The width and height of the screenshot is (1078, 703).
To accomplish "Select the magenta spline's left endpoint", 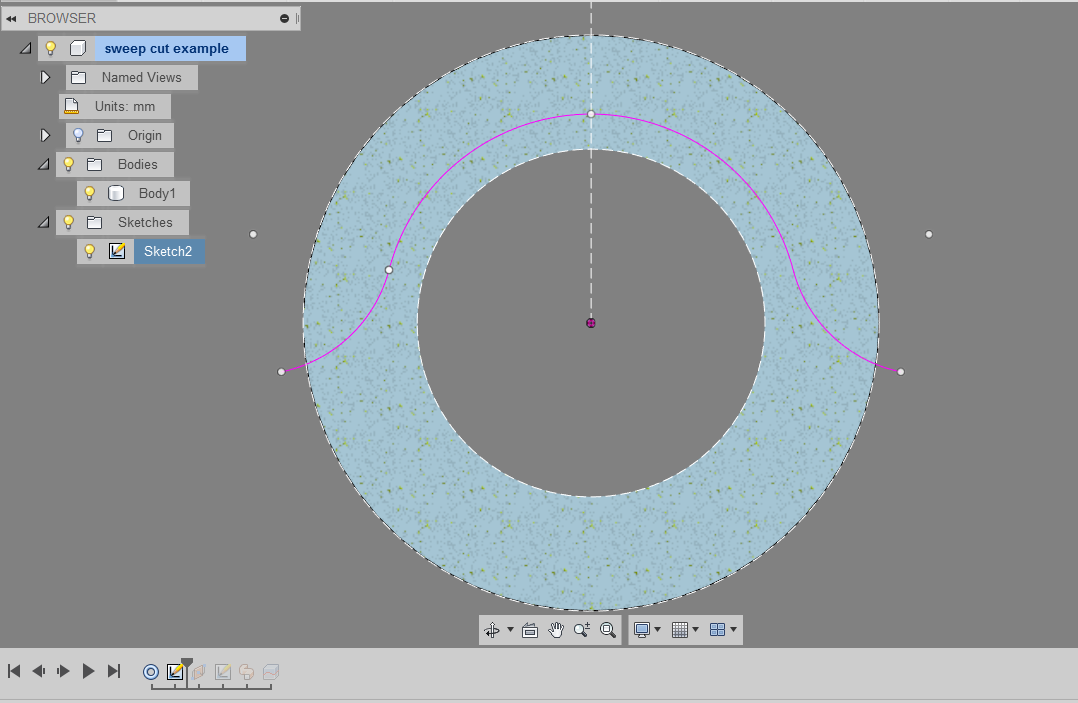I will tap(281, 372).
